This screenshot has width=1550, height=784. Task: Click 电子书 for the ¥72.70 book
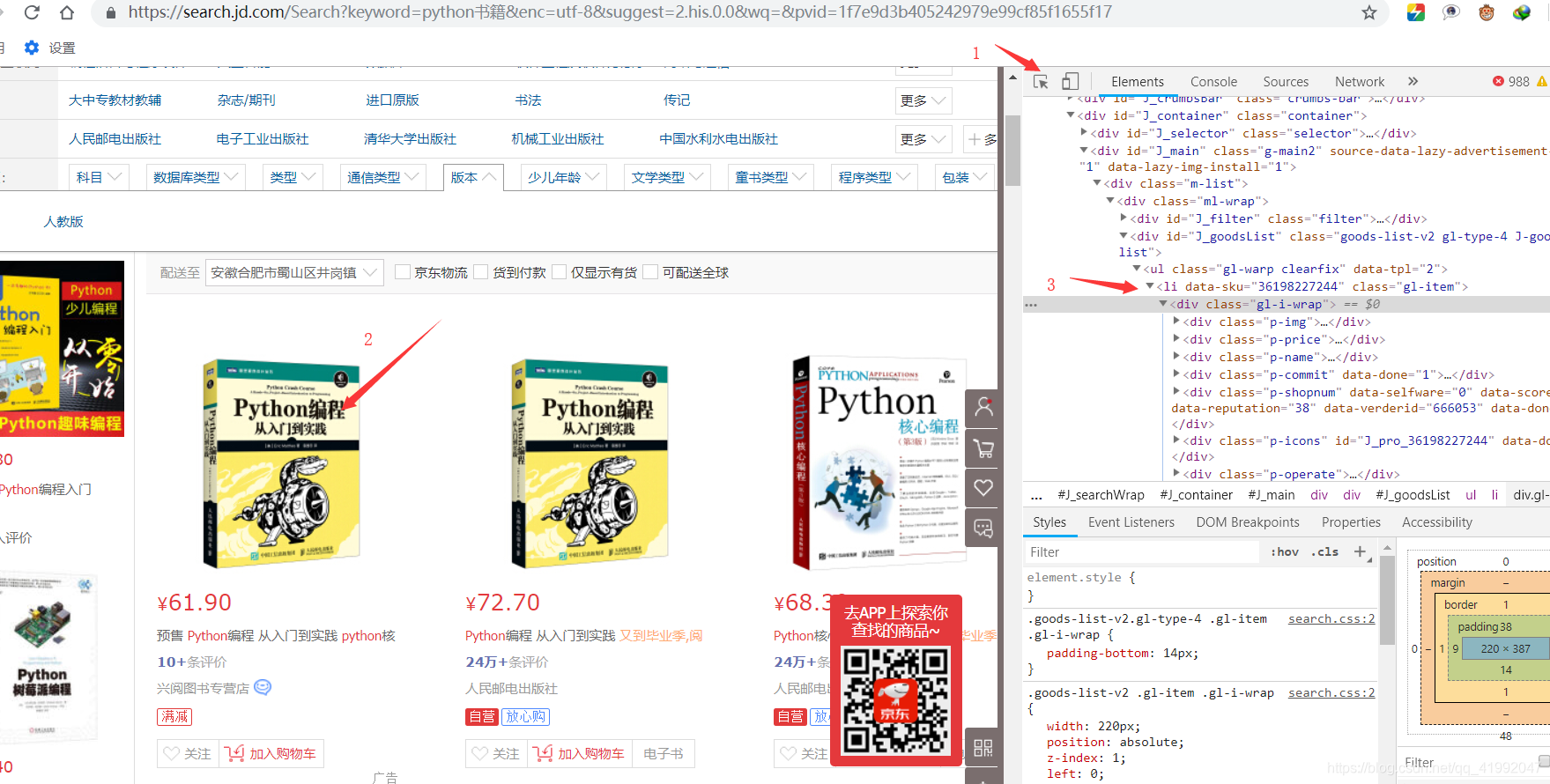click(664, 753)
